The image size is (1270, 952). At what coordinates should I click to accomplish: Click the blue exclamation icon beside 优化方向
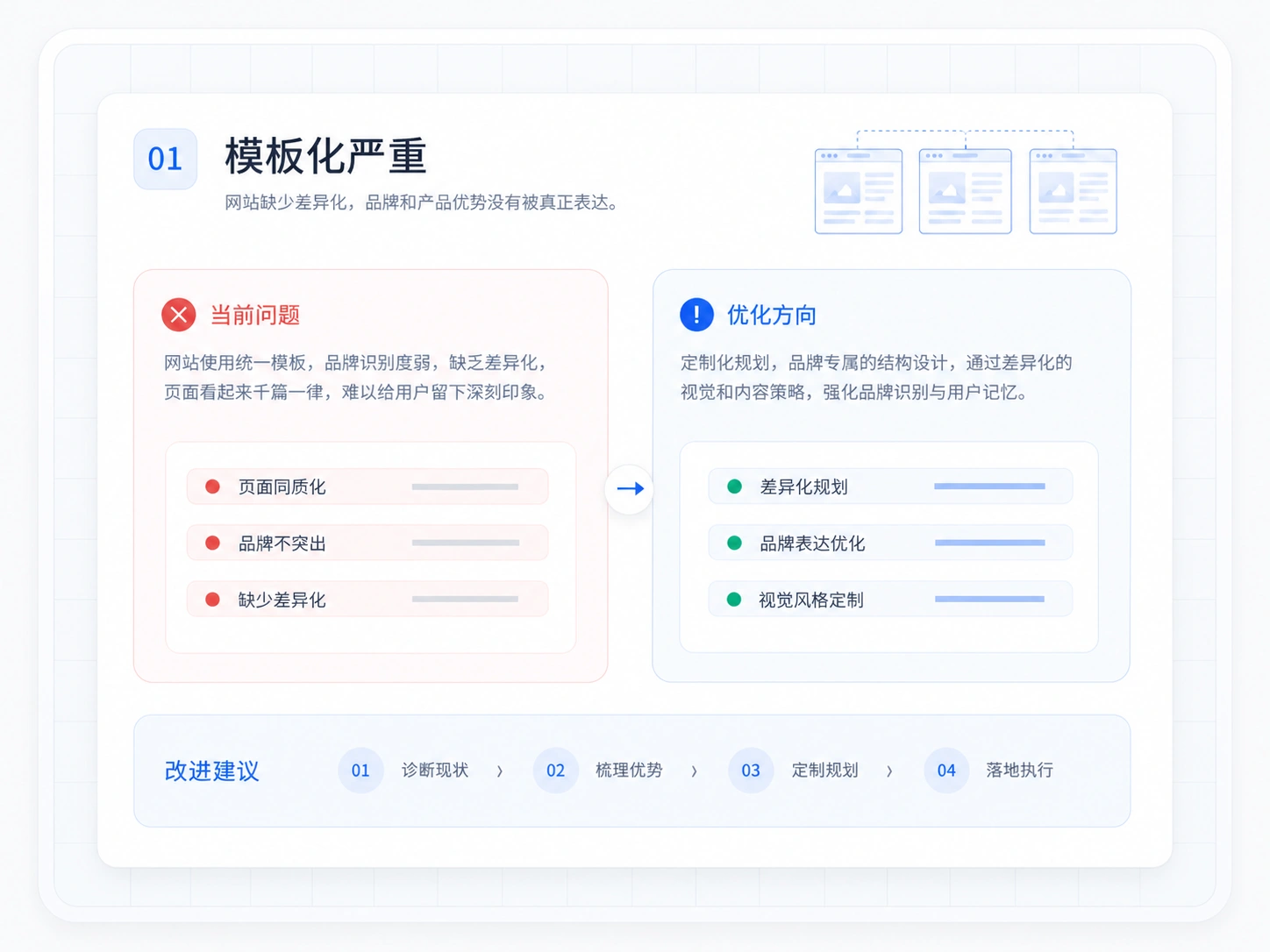[x=696, y=315]
